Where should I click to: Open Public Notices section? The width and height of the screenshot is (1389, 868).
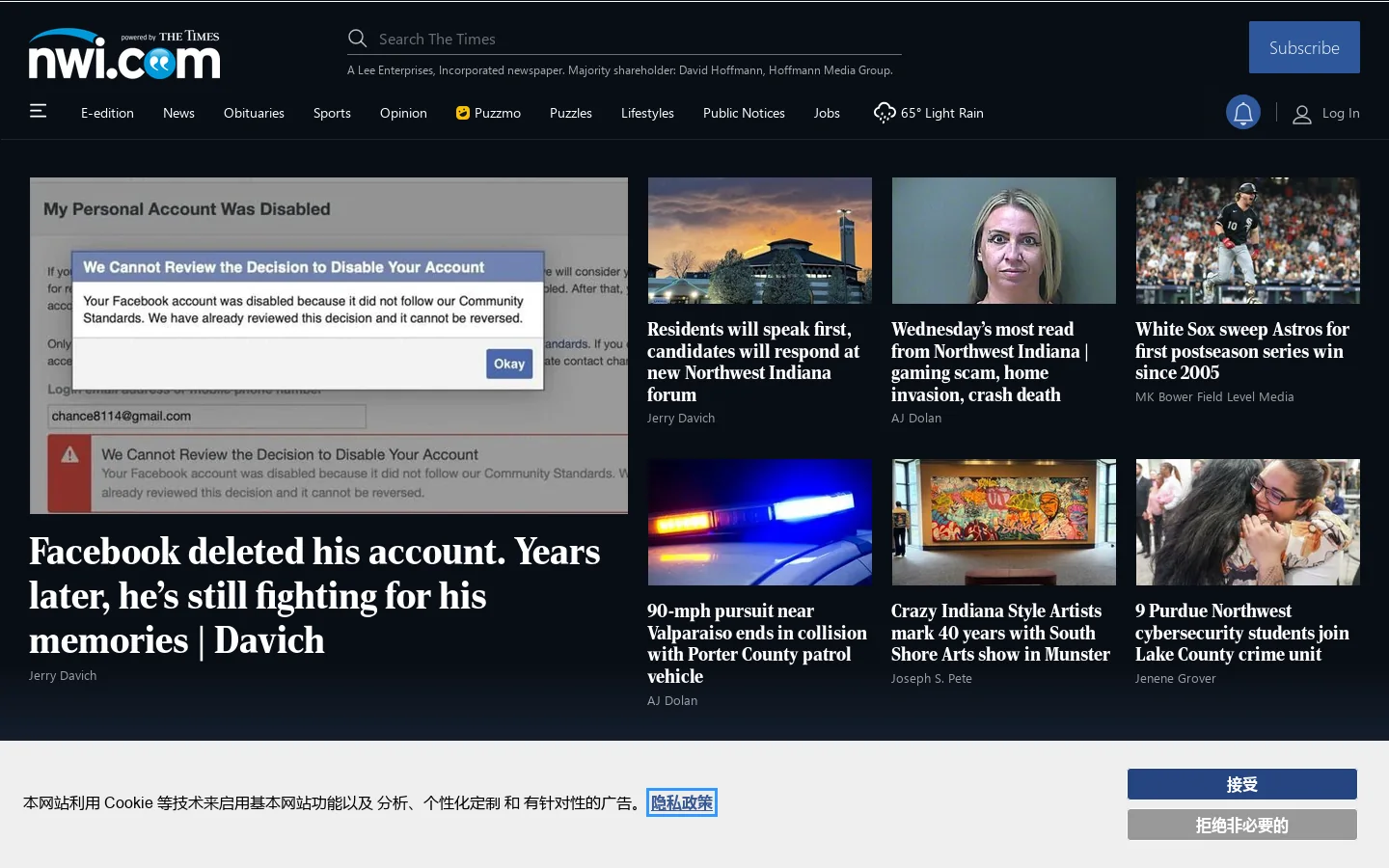744,113
